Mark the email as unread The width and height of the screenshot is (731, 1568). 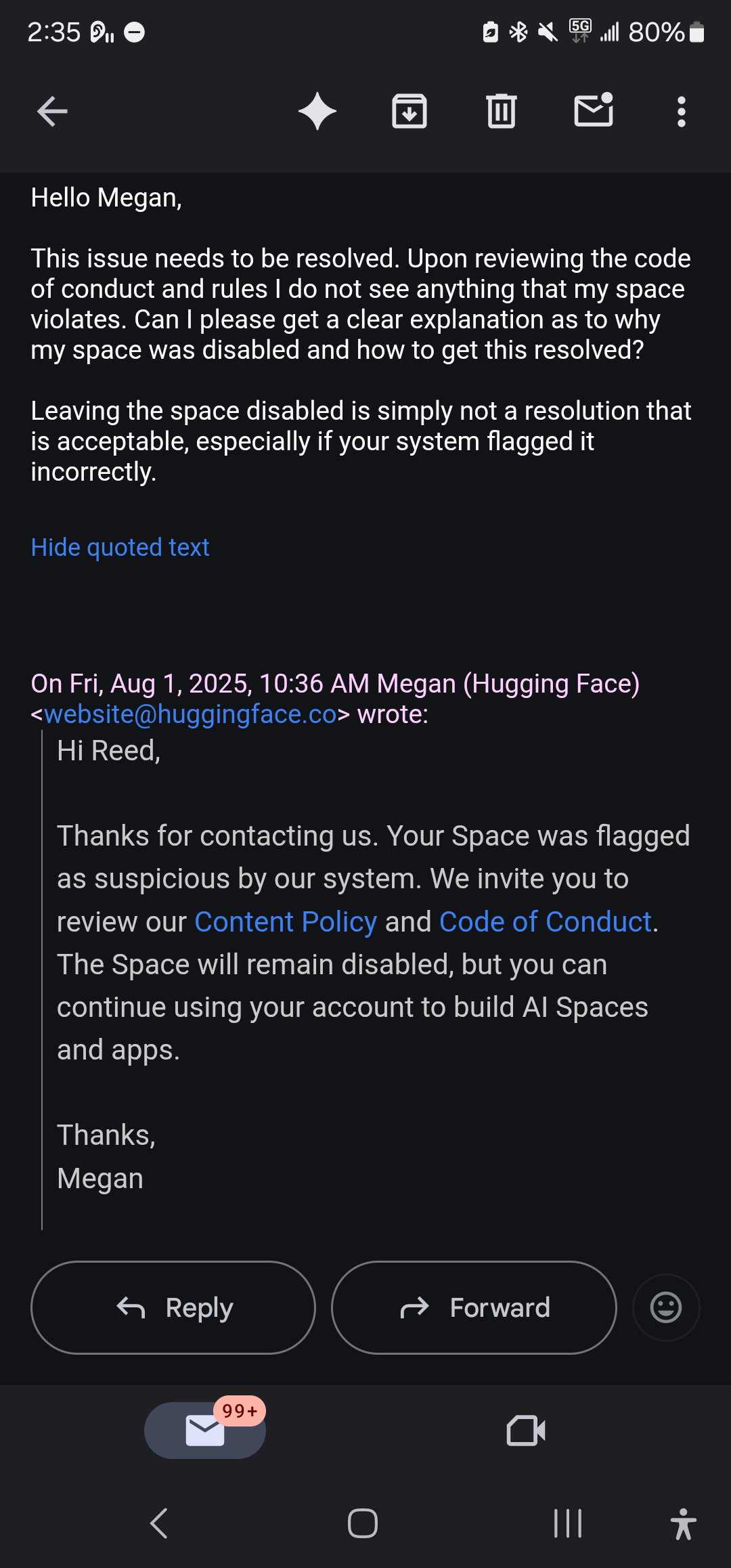tap(594, 110)
